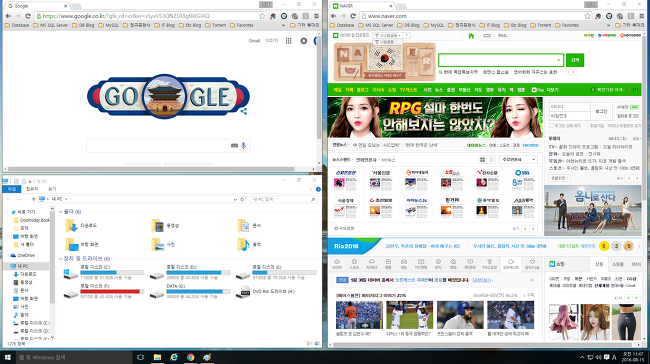The image size is (650, 364).
Task: Open the Google apps grid icon
Action: tap(288, 41)
